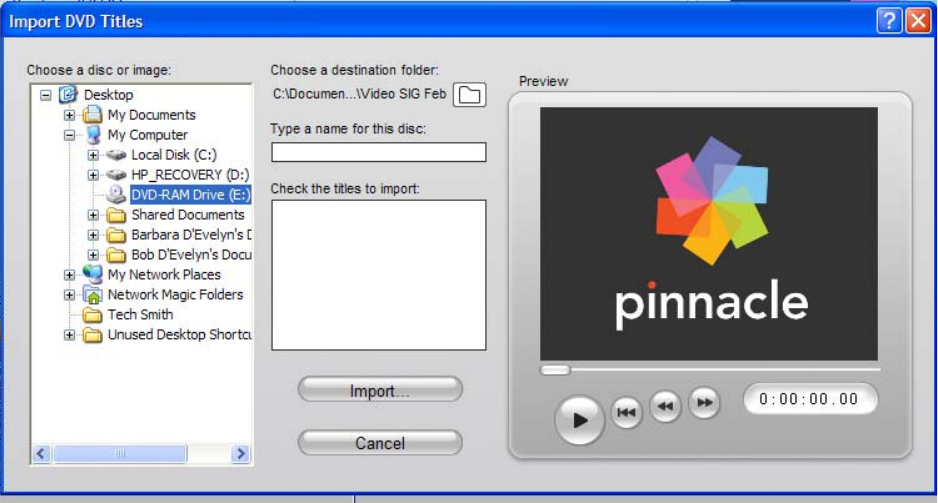Click the tree scroll left arrow
Viewport: 938px width, 503px height.
tap(41, 454)
